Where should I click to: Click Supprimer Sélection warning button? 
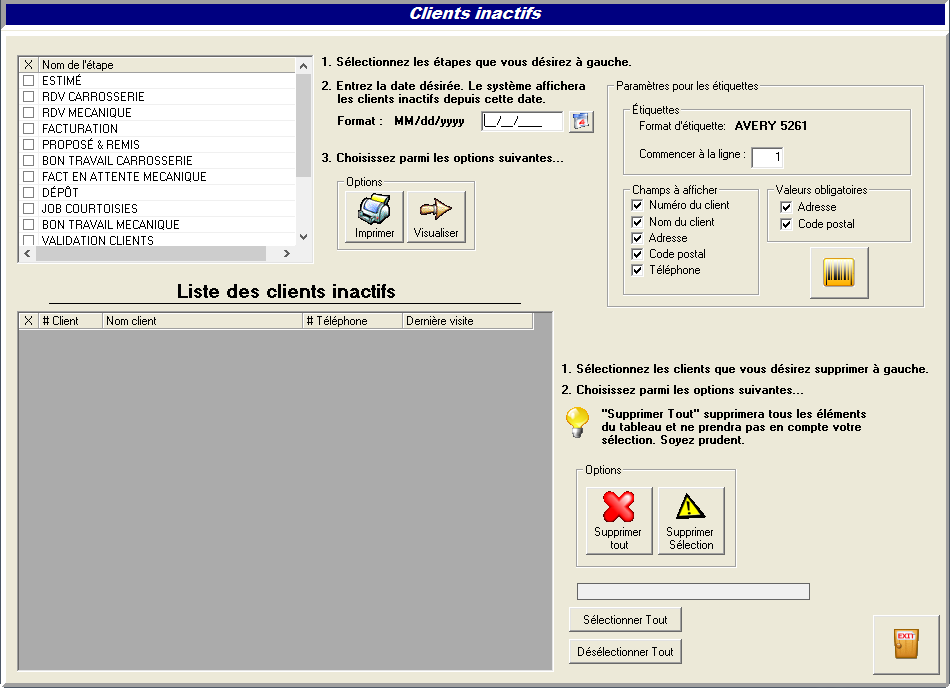pyautogui.click(x=691, y=520)
